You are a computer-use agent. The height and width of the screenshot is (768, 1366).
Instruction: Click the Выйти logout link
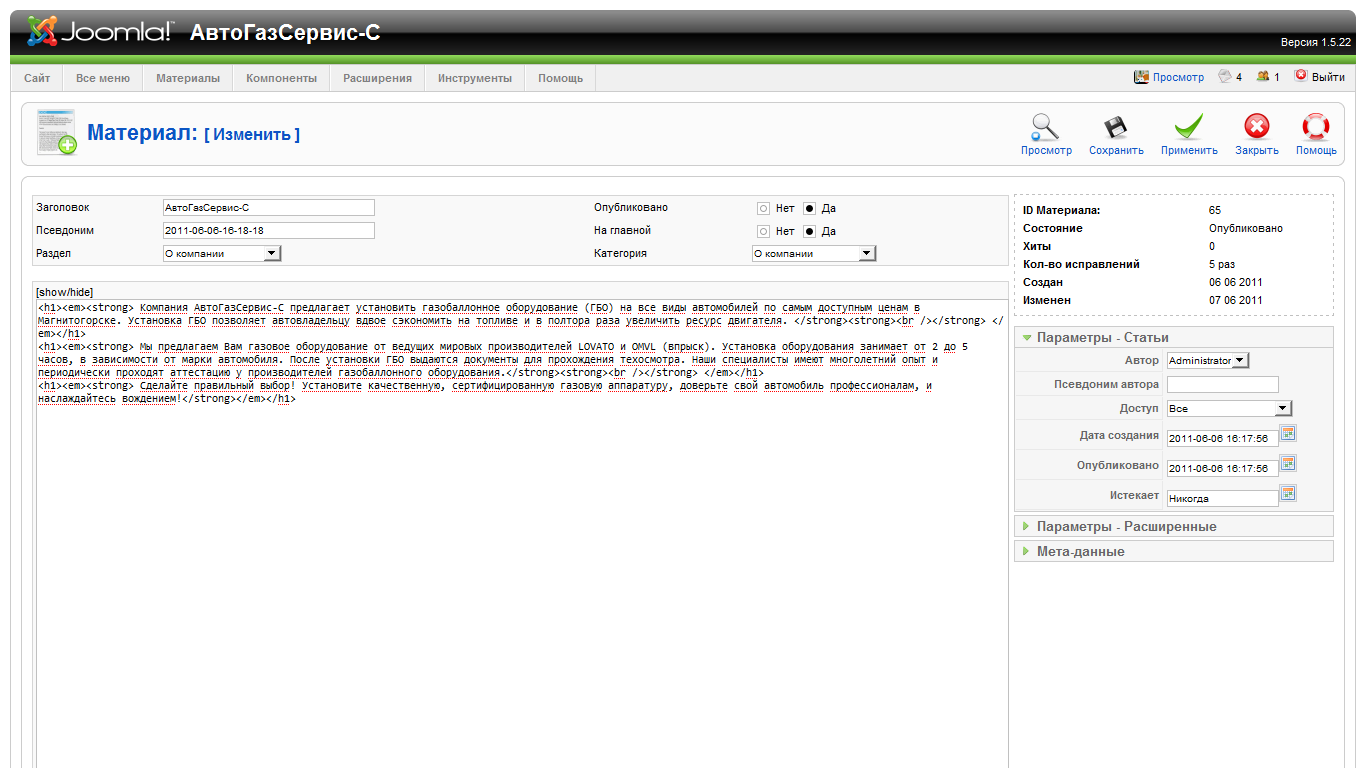point(1328,77)
